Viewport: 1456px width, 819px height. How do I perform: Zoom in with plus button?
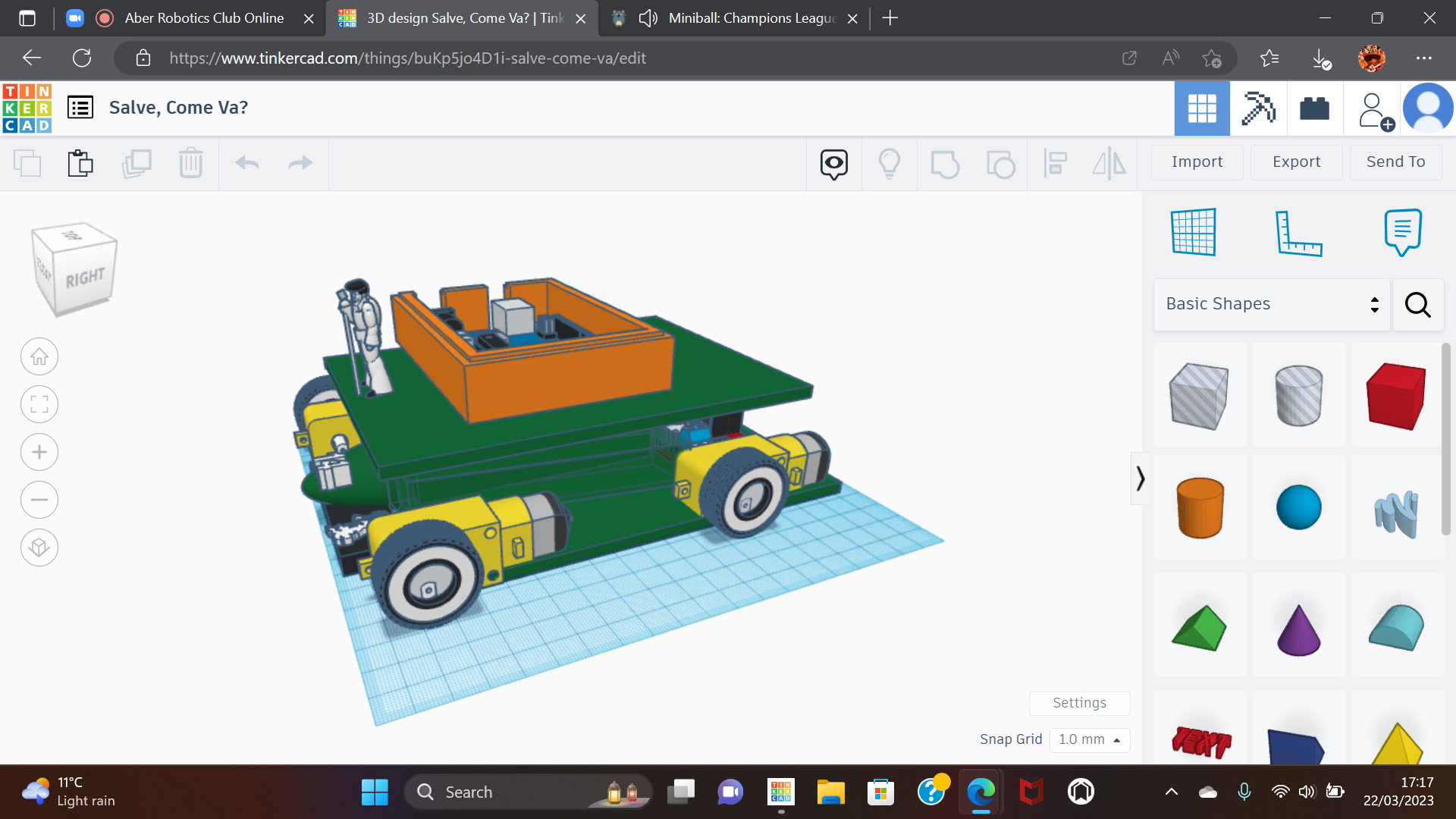39,452
